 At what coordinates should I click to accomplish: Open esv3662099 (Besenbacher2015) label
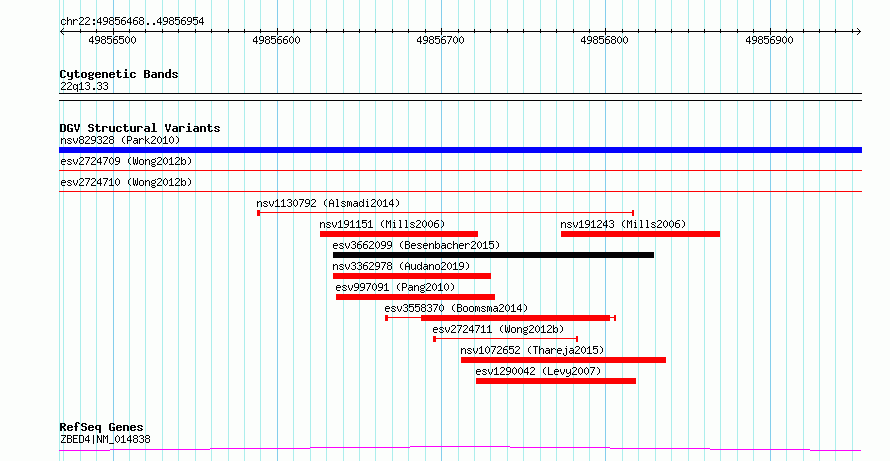416,245
